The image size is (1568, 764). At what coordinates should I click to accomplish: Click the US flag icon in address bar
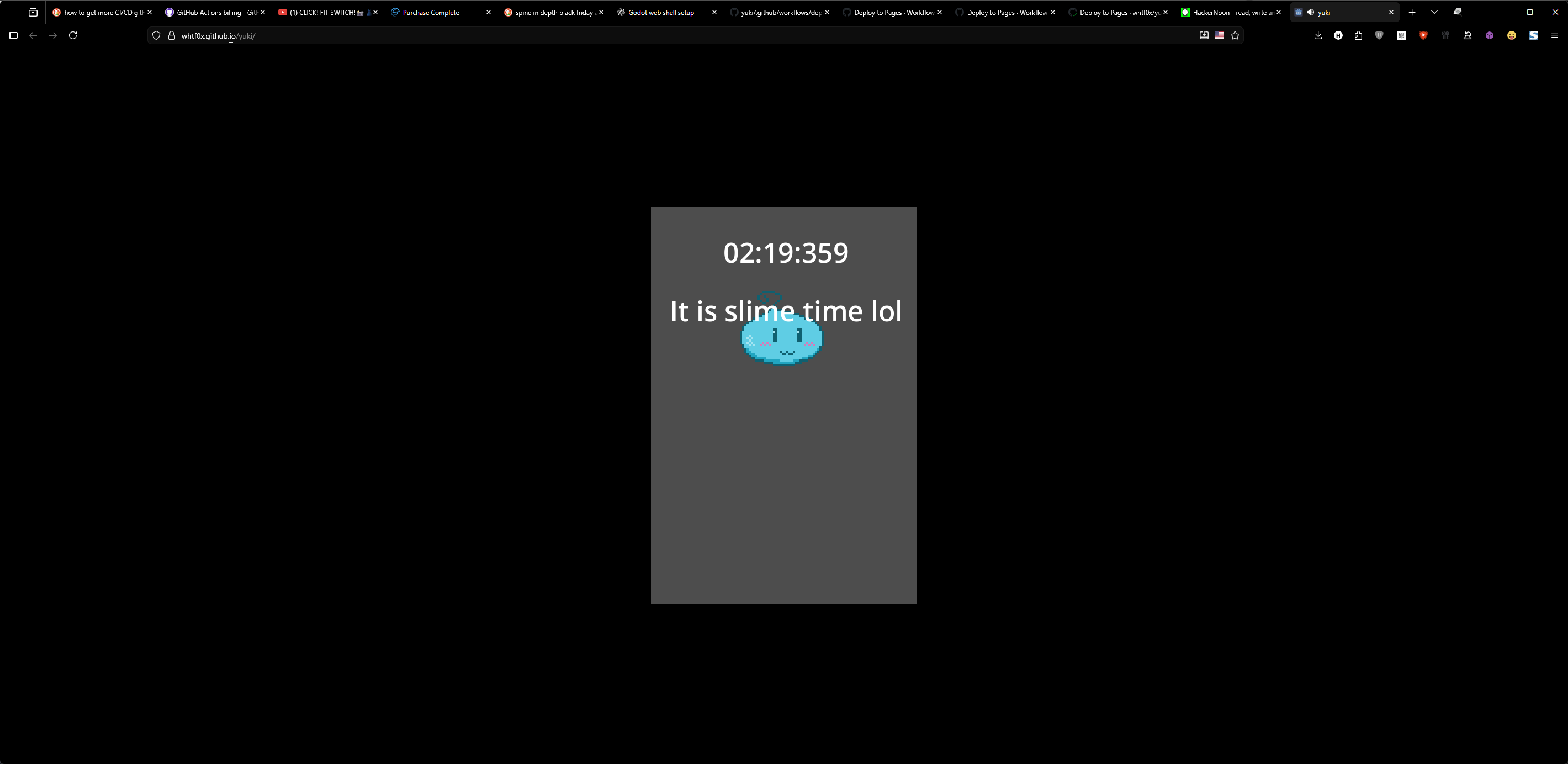click(1219, 35)
